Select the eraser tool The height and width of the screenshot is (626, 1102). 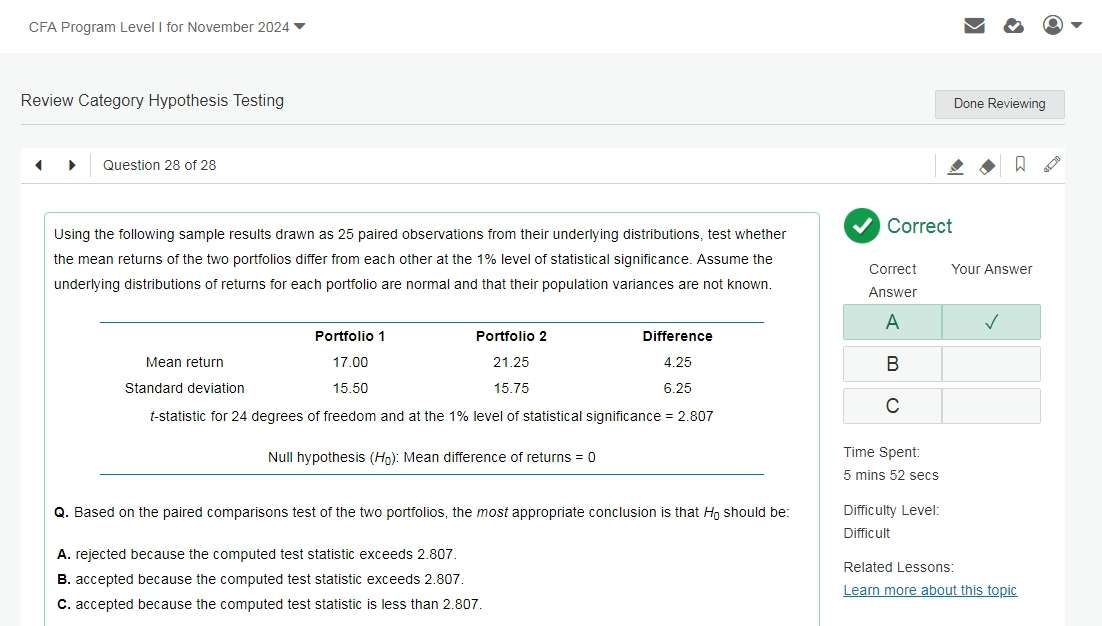point(987,166)
